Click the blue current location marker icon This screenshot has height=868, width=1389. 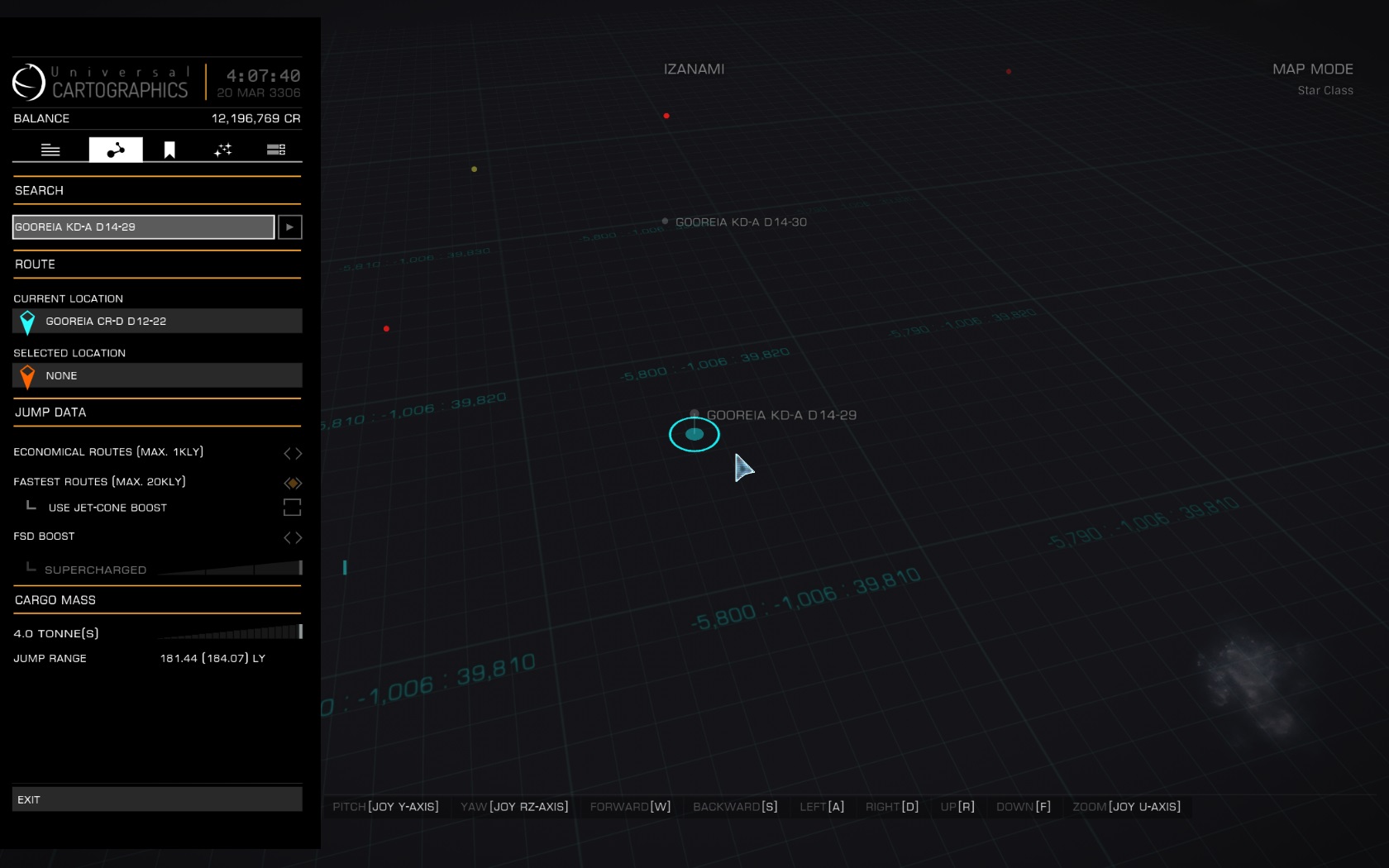27,322
